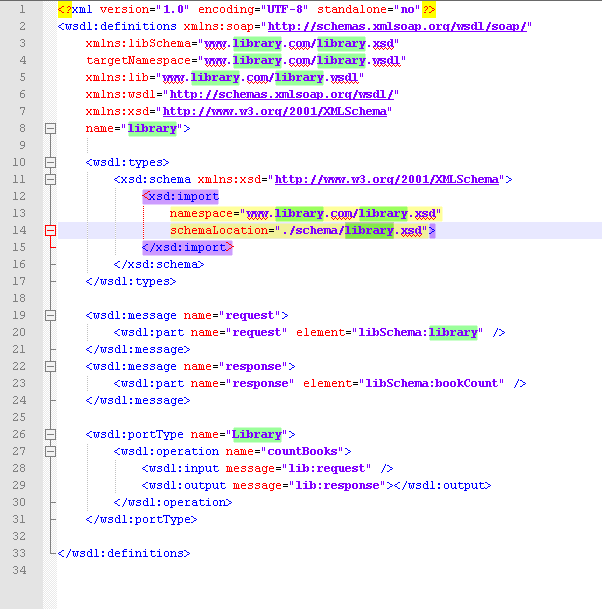Collapse the response message fold marker on line 22
This screenshot has height=609, width=602.
click(50, 366)
